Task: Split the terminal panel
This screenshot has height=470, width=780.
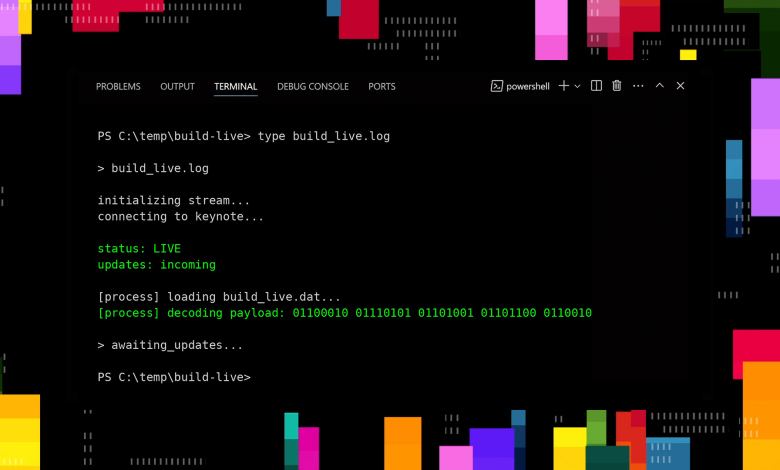Action: 596,86
